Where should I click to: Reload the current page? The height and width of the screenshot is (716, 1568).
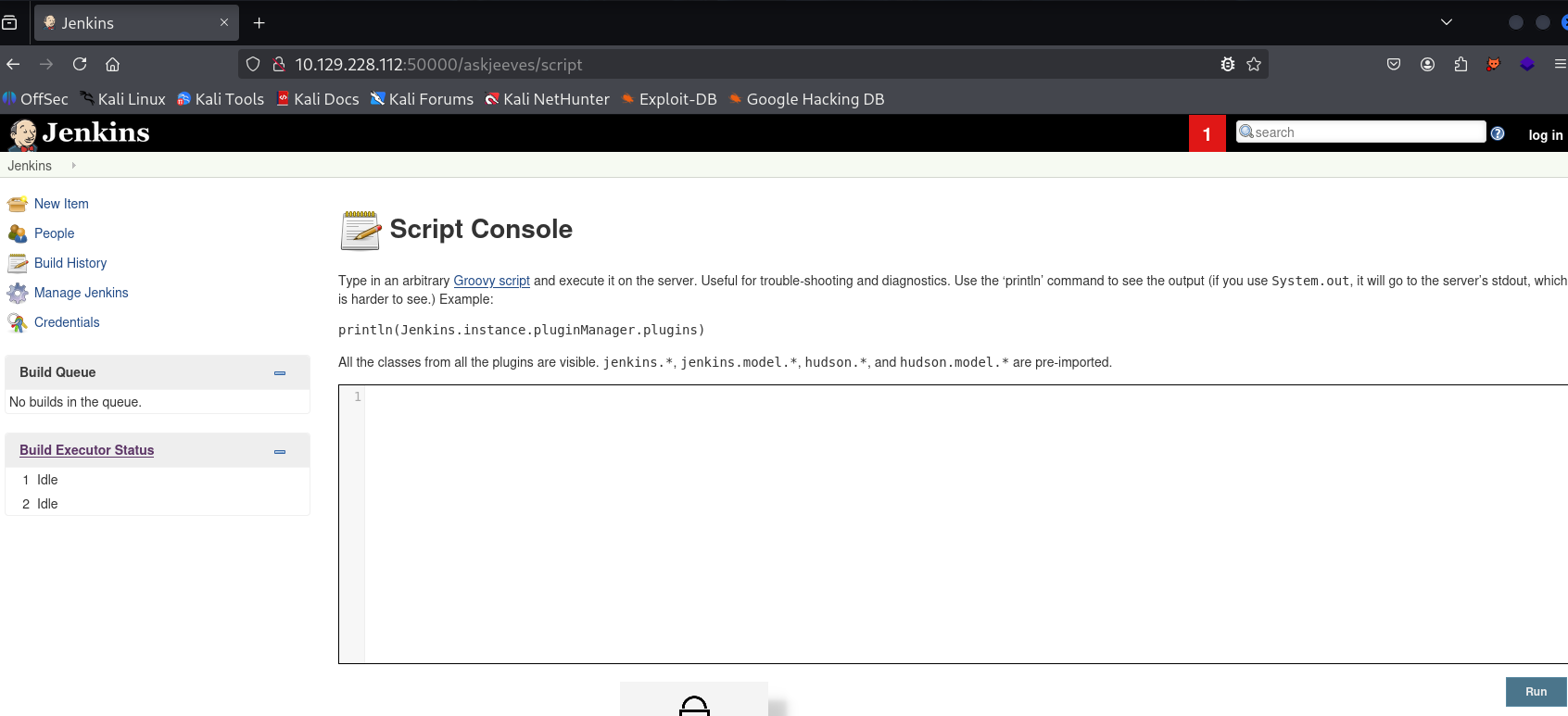pyautogui.click(x=80, y=64)
